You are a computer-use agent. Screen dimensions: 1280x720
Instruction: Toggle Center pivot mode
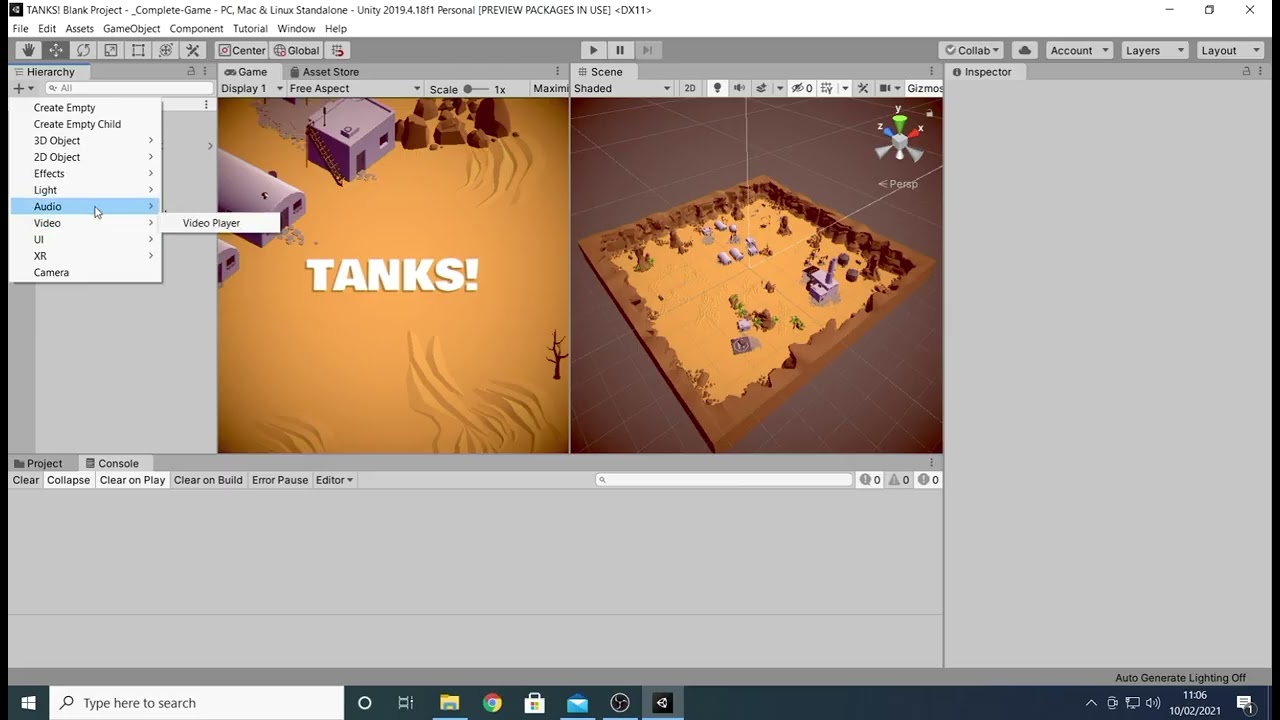pos(243,50)
